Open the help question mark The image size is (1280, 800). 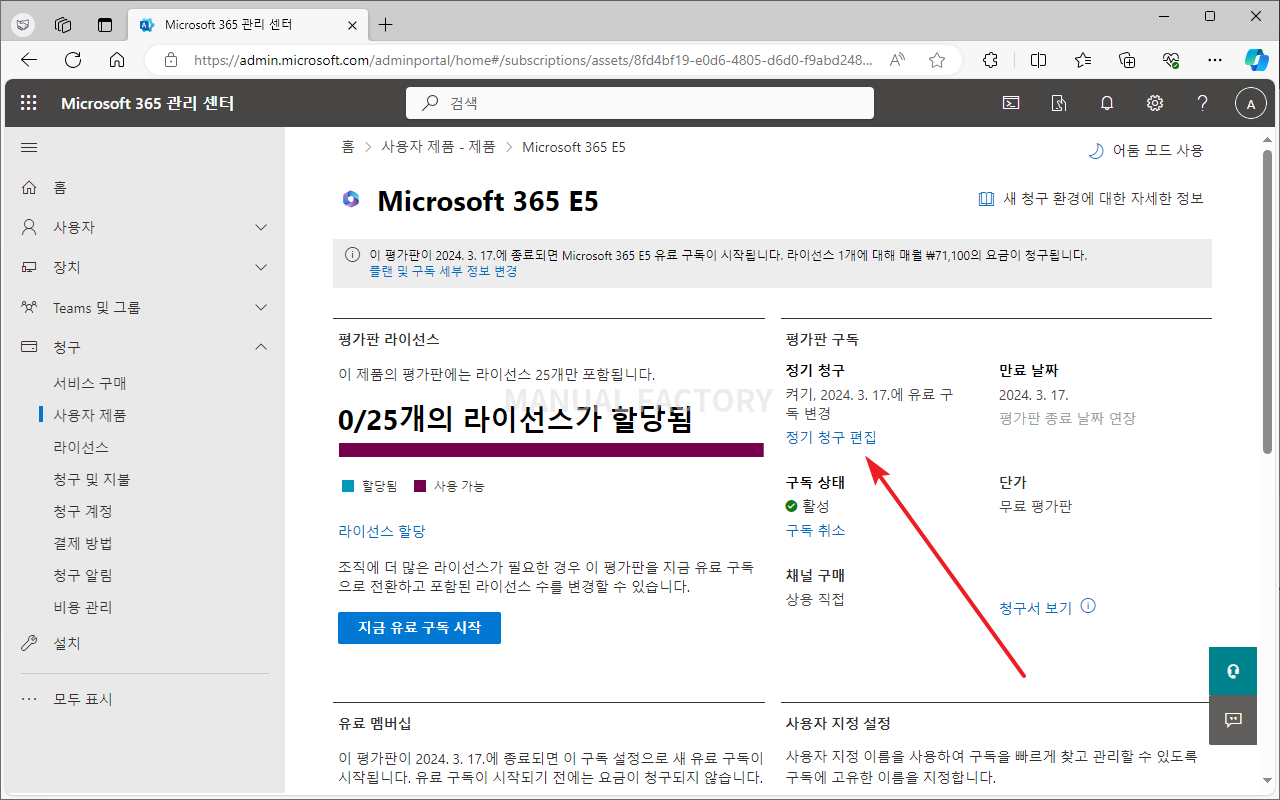1203,103
